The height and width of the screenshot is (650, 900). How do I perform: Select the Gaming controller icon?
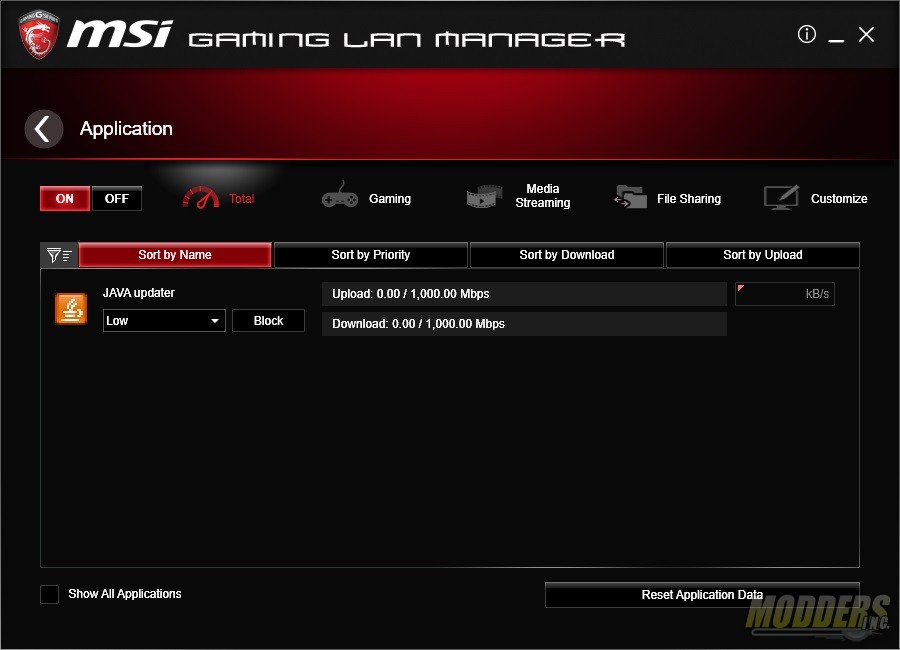tap(340, 196)
